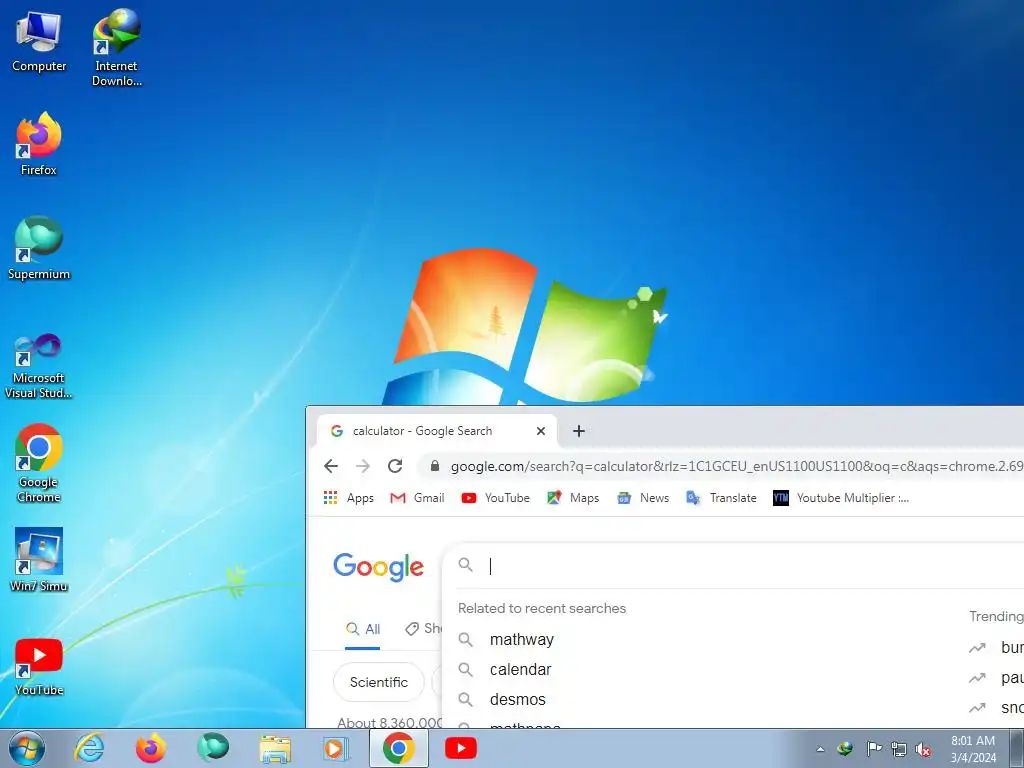Select the All search results tab

[x=363, y=629]
